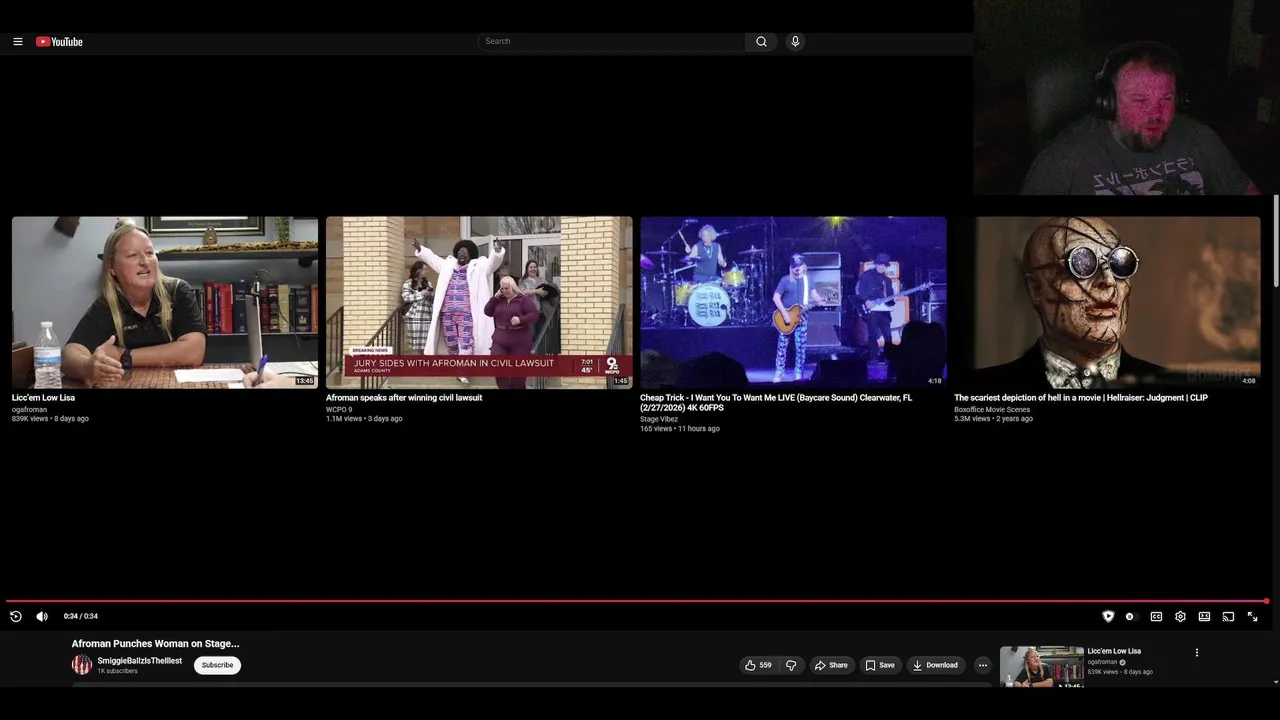Open 'Afroman speaks after winning civil lawsuit' title
The image size is (1280, 720).
404,398
